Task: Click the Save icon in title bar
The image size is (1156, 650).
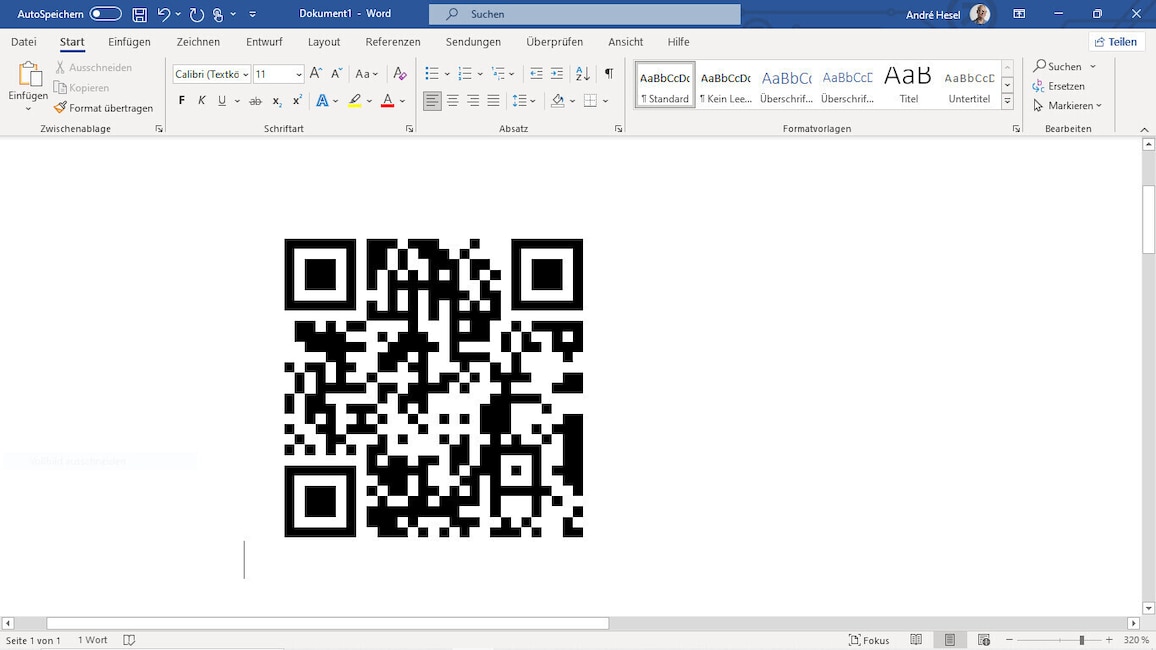Action: (x=139, y=14)
